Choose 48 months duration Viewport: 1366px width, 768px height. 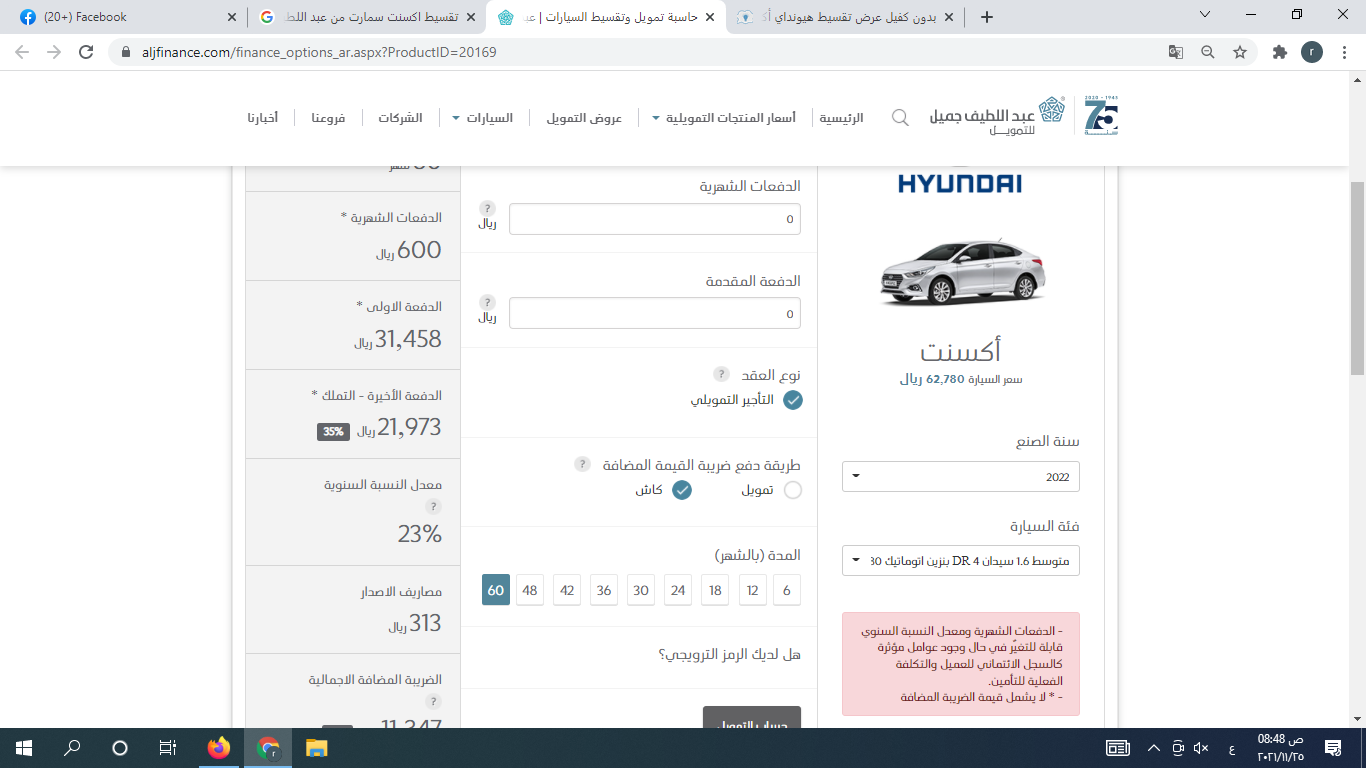530,590
